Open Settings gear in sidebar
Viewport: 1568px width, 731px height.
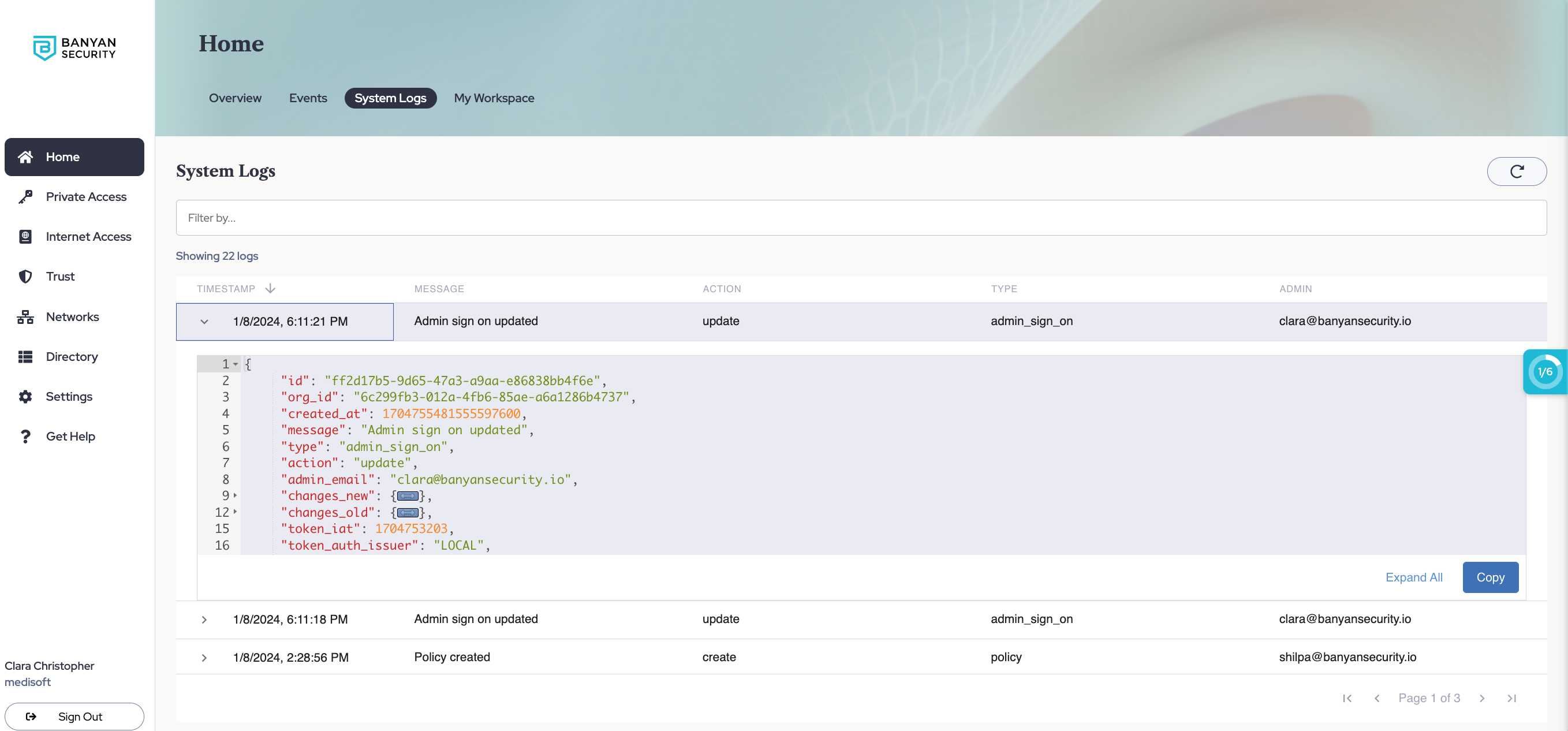[25, 396]
